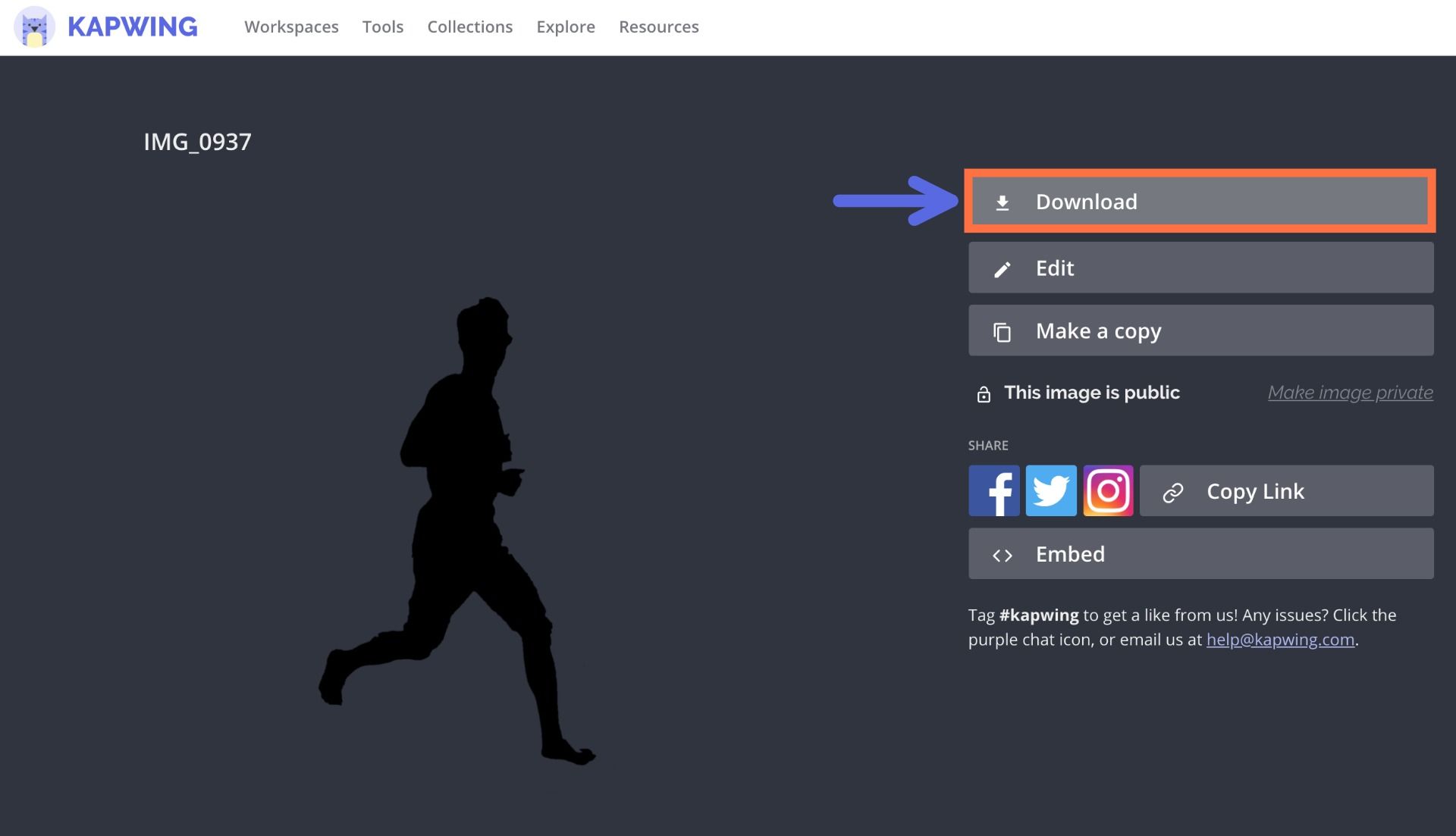Open the Collections menu
Image resolution: width=1456 pixels, height=836 pixels.
coord(469,27)
